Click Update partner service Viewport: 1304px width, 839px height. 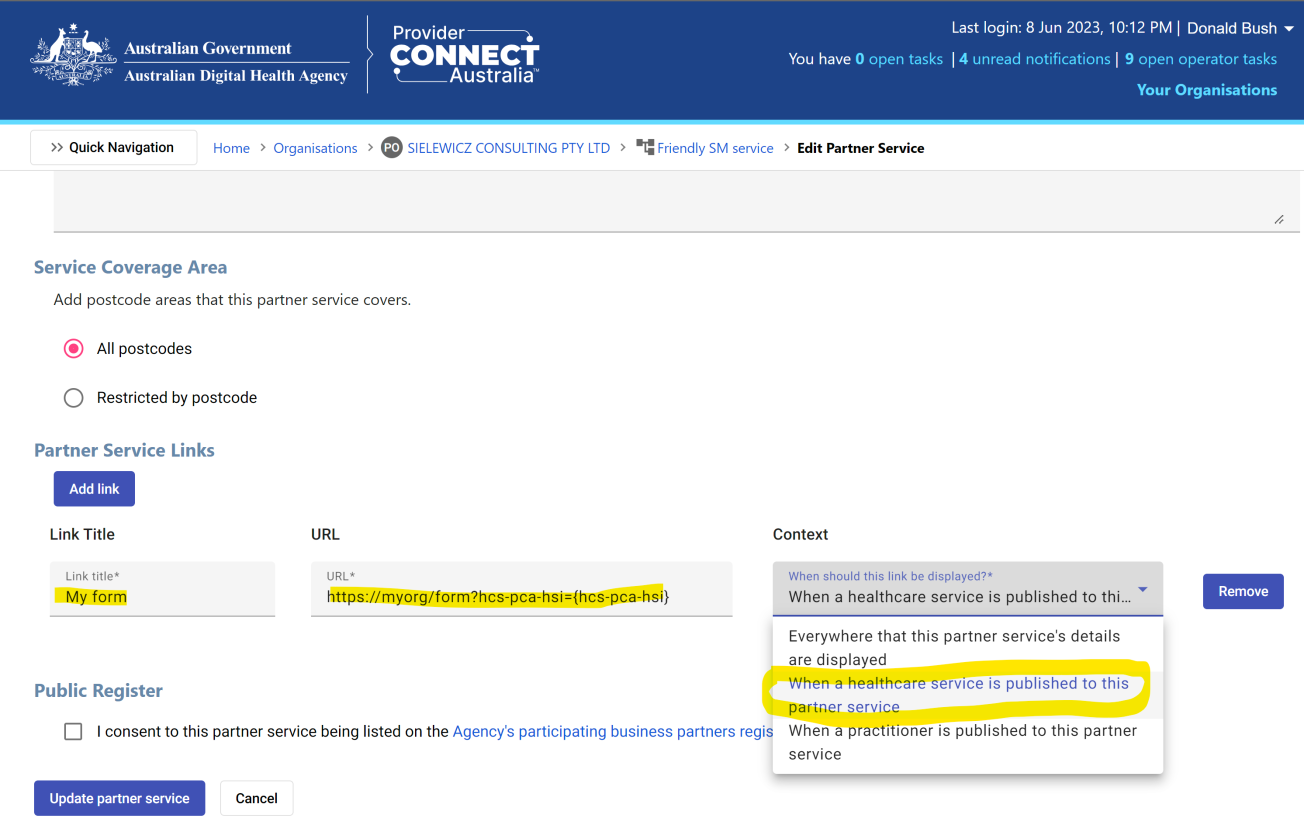(x=119, y=798)
